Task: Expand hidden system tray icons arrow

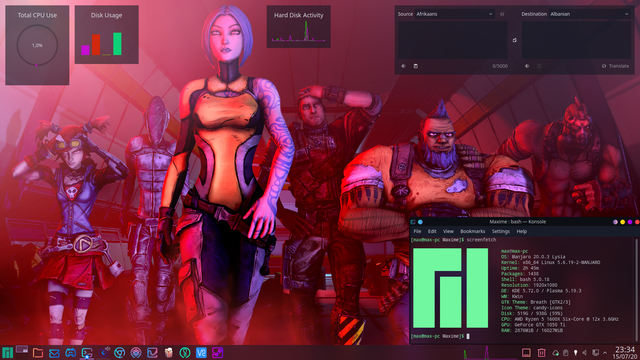Action: [605, 353]
